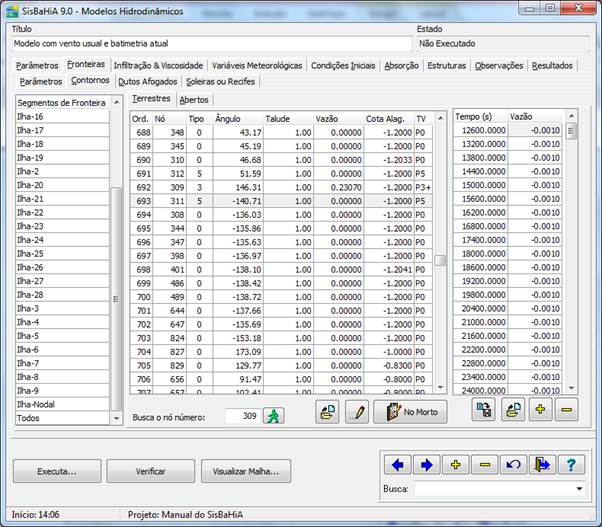Delete the model with the bottom toolbar minus
This screenshot has height=527, width=602.
pos(485,465)
